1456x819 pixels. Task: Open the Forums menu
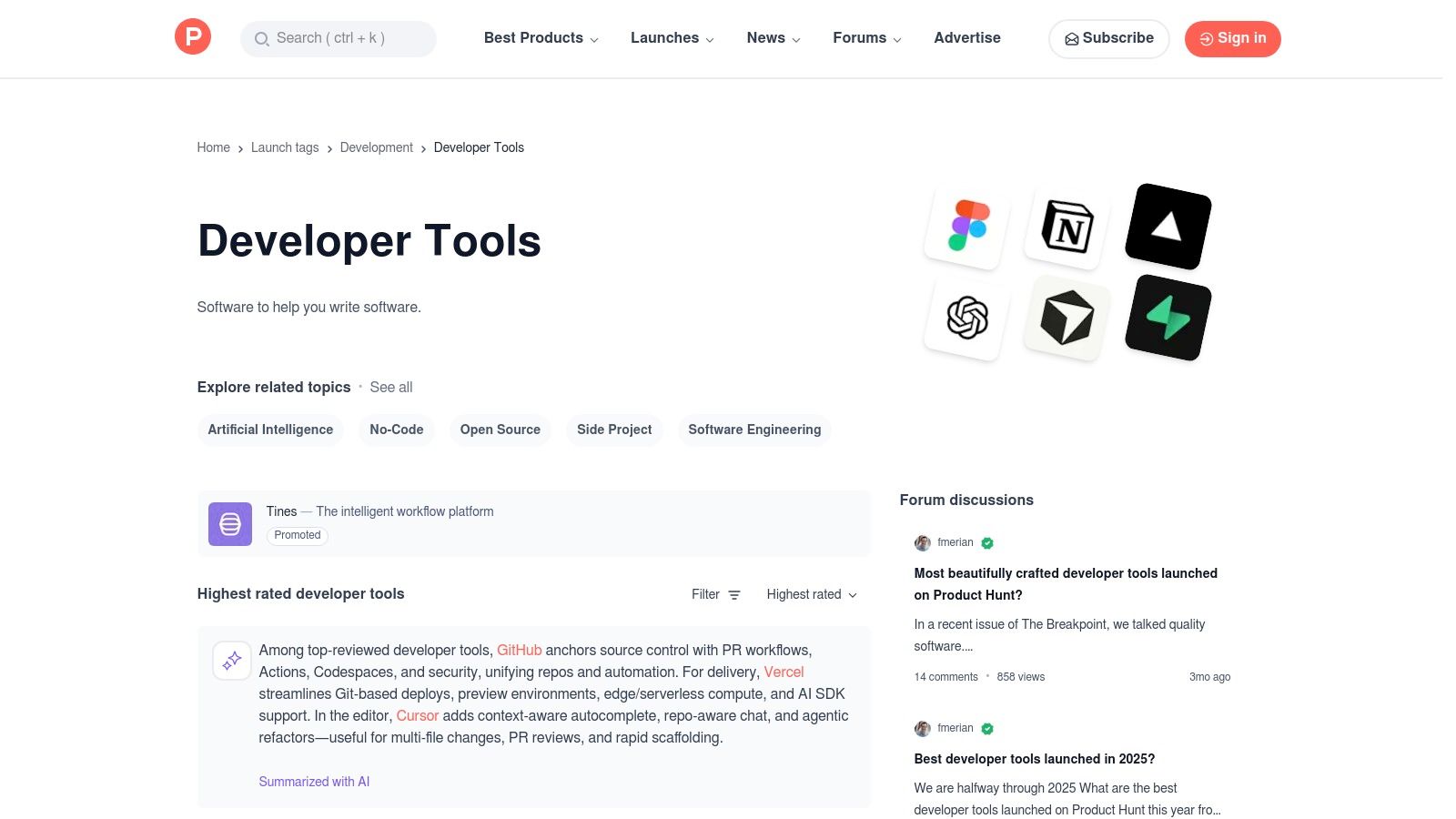tap(866, 38)
